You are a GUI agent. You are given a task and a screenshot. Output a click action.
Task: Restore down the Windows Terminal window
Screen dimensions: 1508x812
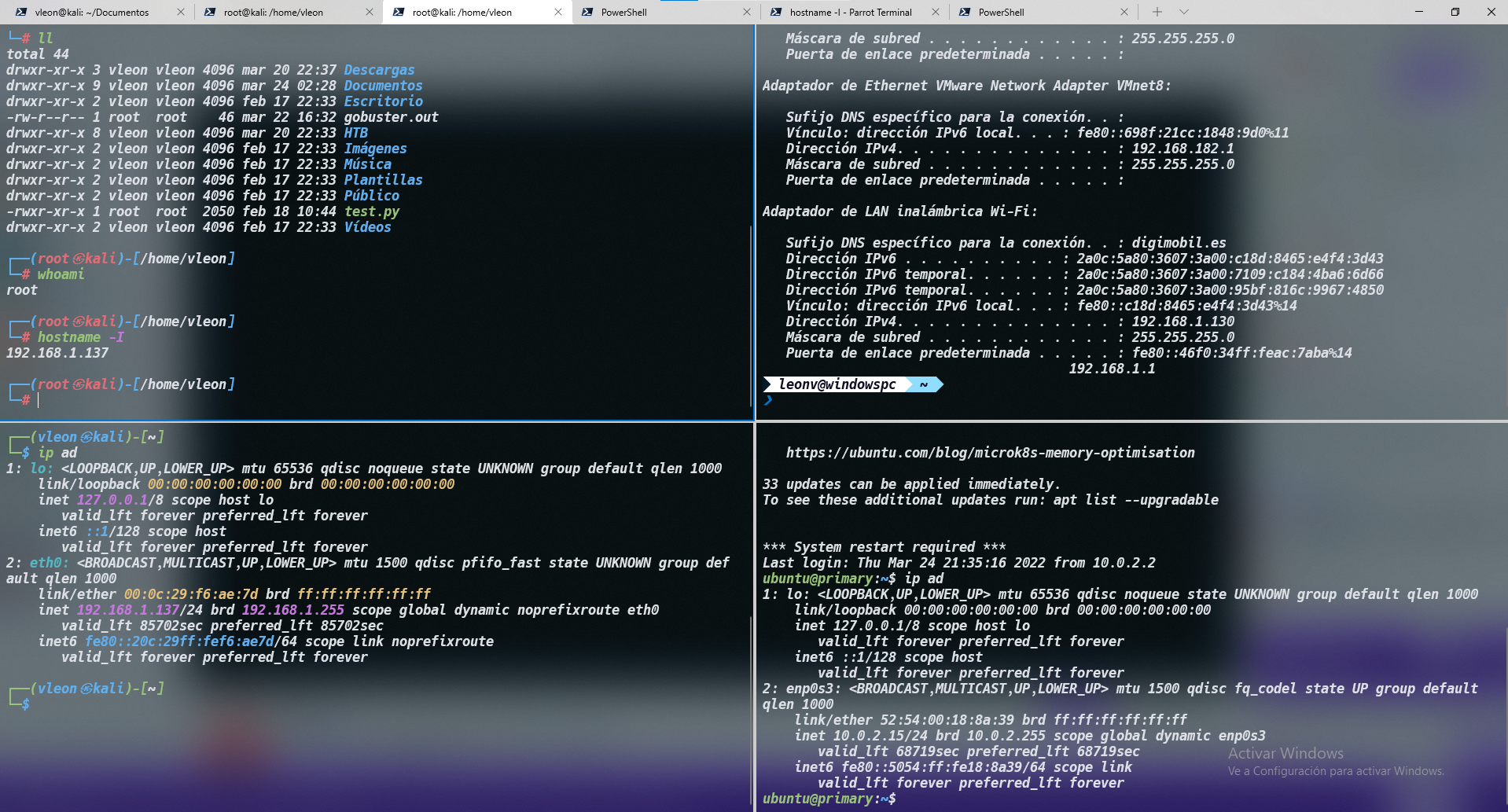(x=1455, y=12)
